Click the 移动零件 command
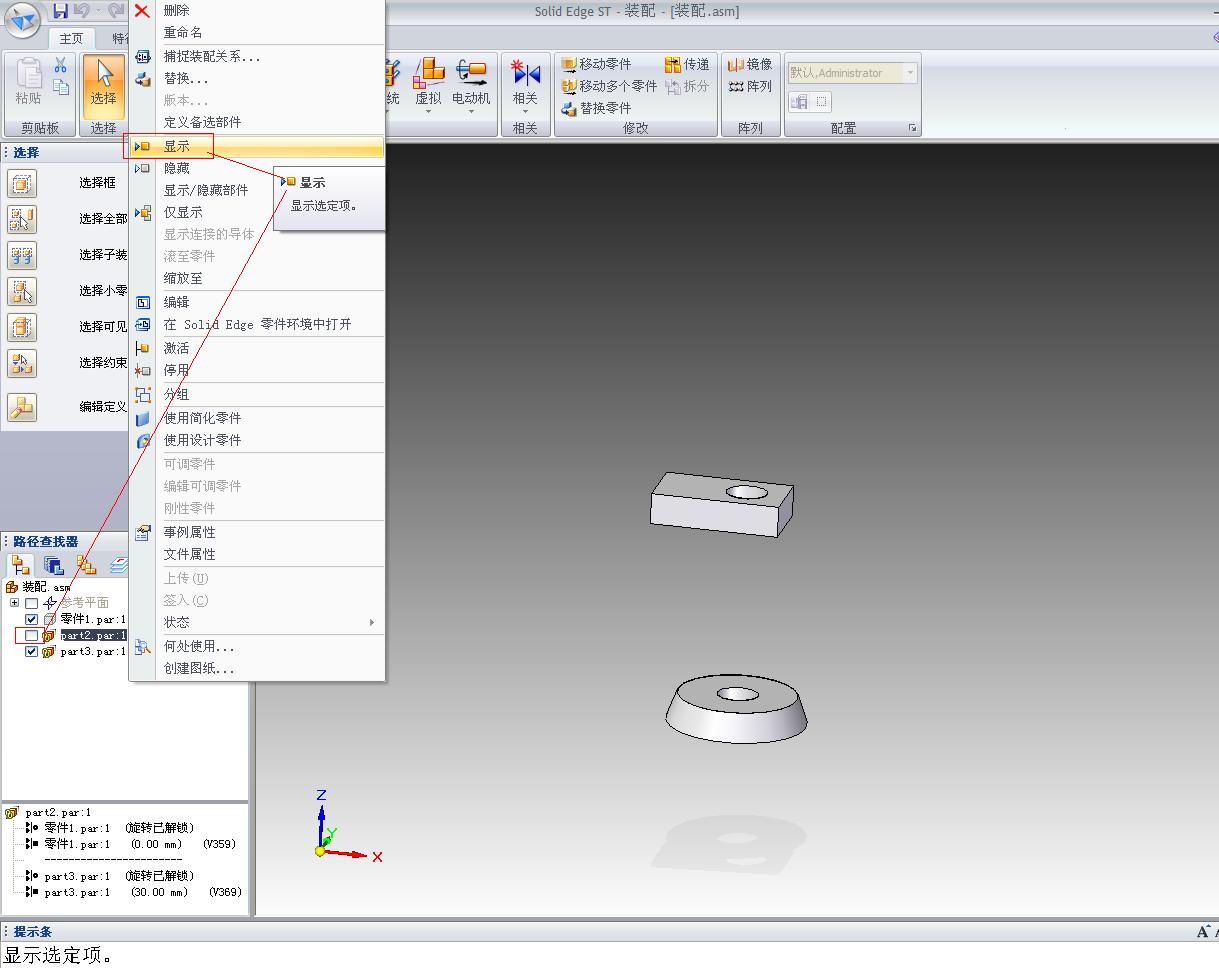Screen dimensions: 1219x968 click(x=596, y=64)
